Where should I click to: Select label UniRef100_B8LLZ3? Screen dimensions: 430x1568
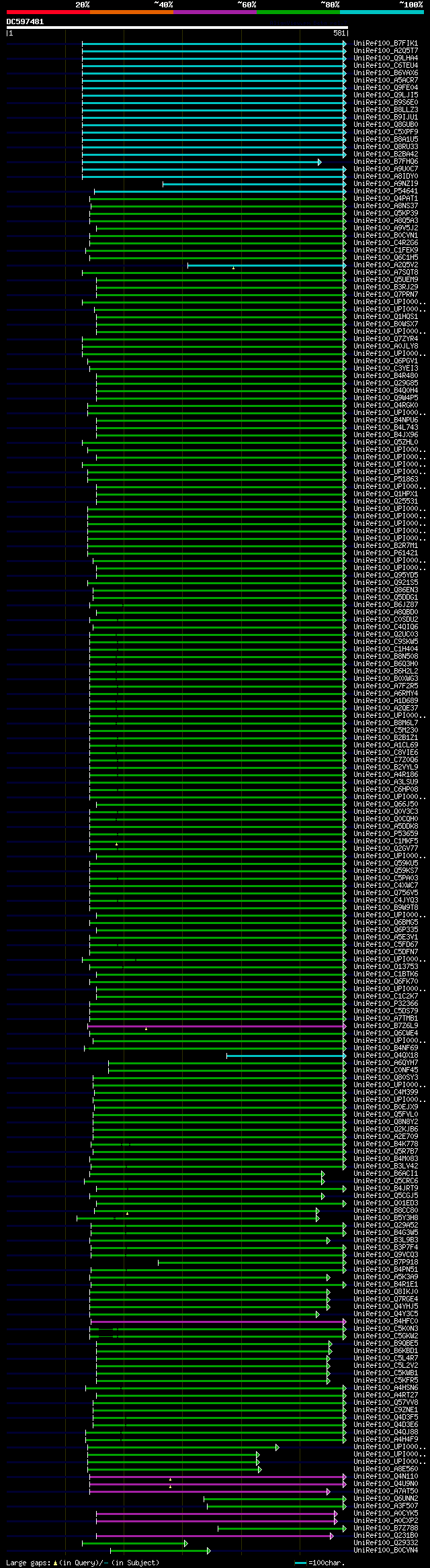tap(386, 110)
